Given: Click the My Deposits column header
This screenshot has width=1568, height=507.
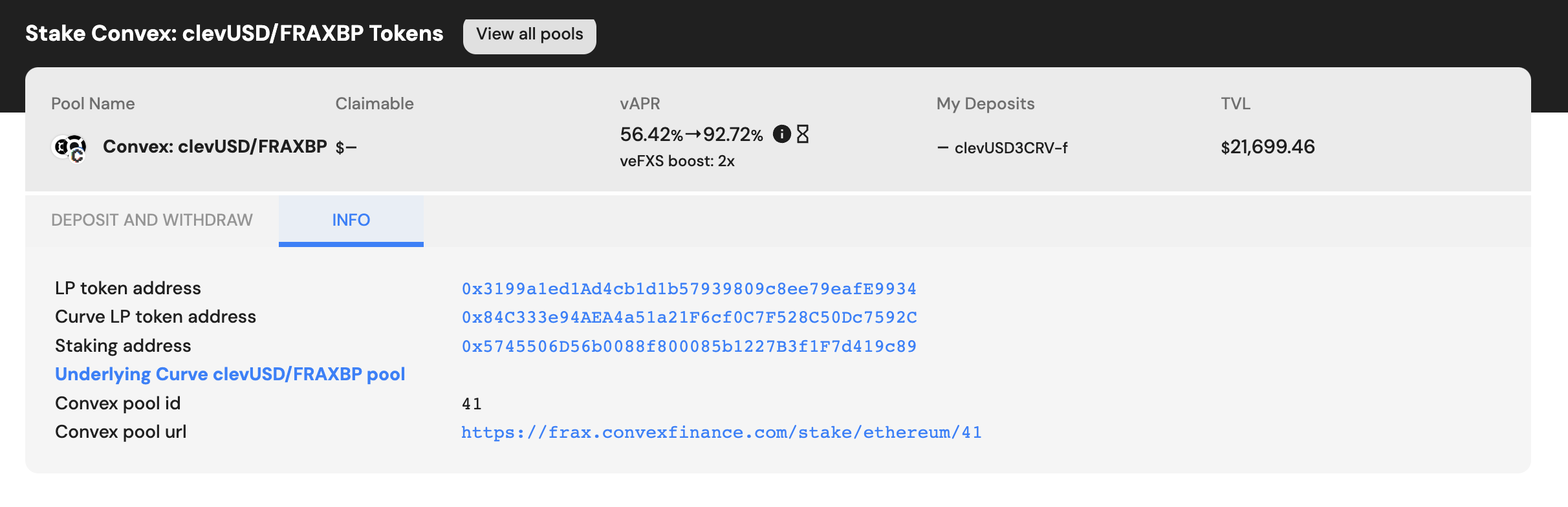Looking at the screenshot, I should coord(985,103).
